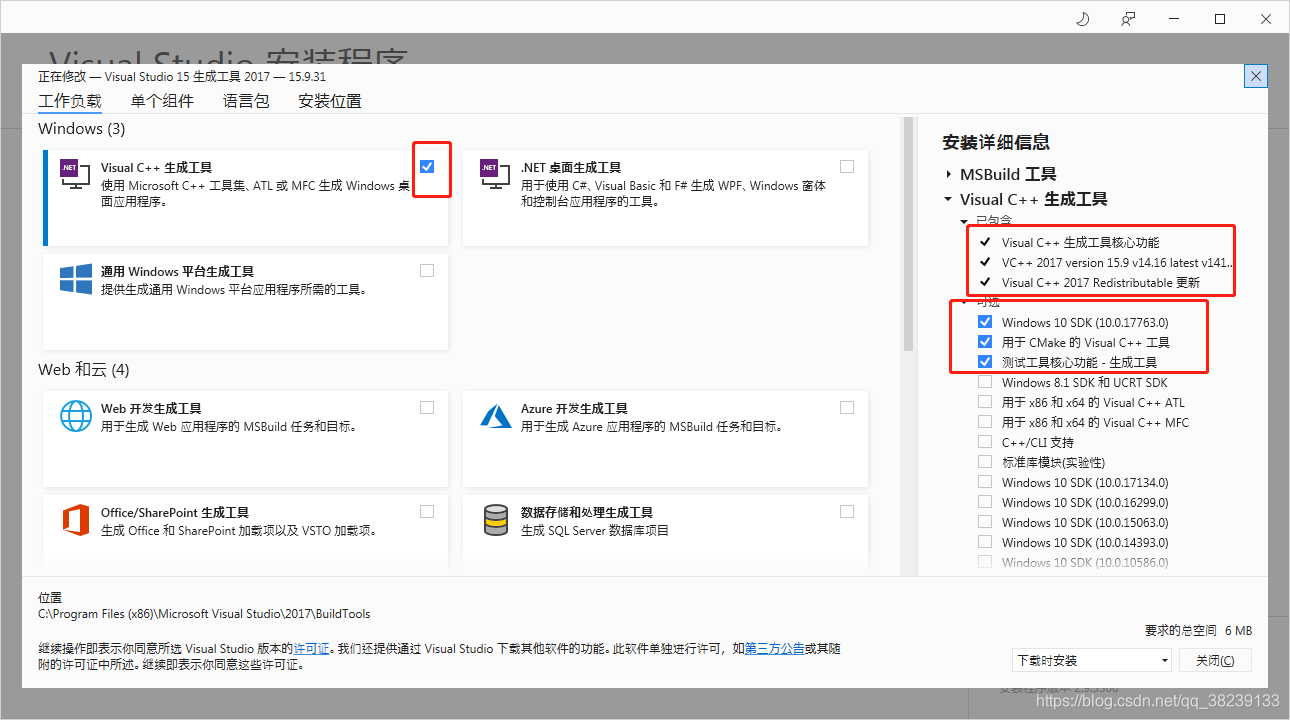The height and width of the screenshot is (720, 1290).
Task: Switch to the 工作负载 tab
Action: pyautogui.click(x=70, y=101)
